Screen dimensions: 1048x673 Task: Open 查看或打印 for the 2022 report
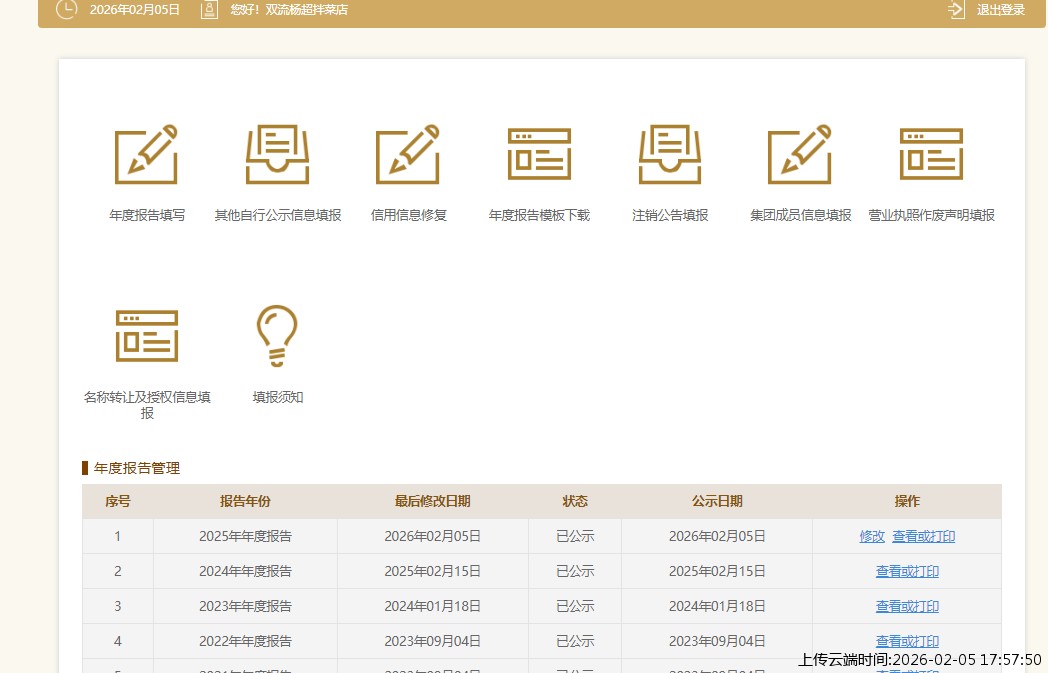[x=907, y=641]
